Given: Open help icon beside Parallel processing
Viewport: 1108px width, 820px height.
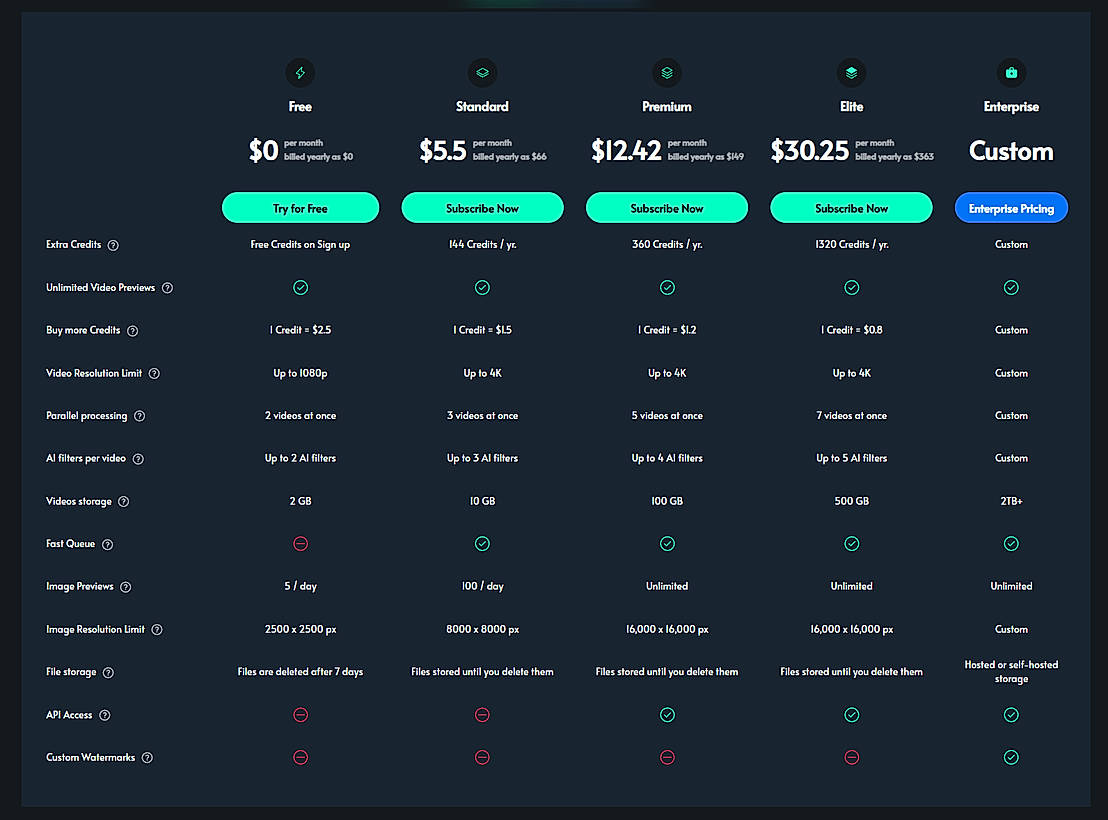Looking at the screenshot, I should click(x=139, y=416).
